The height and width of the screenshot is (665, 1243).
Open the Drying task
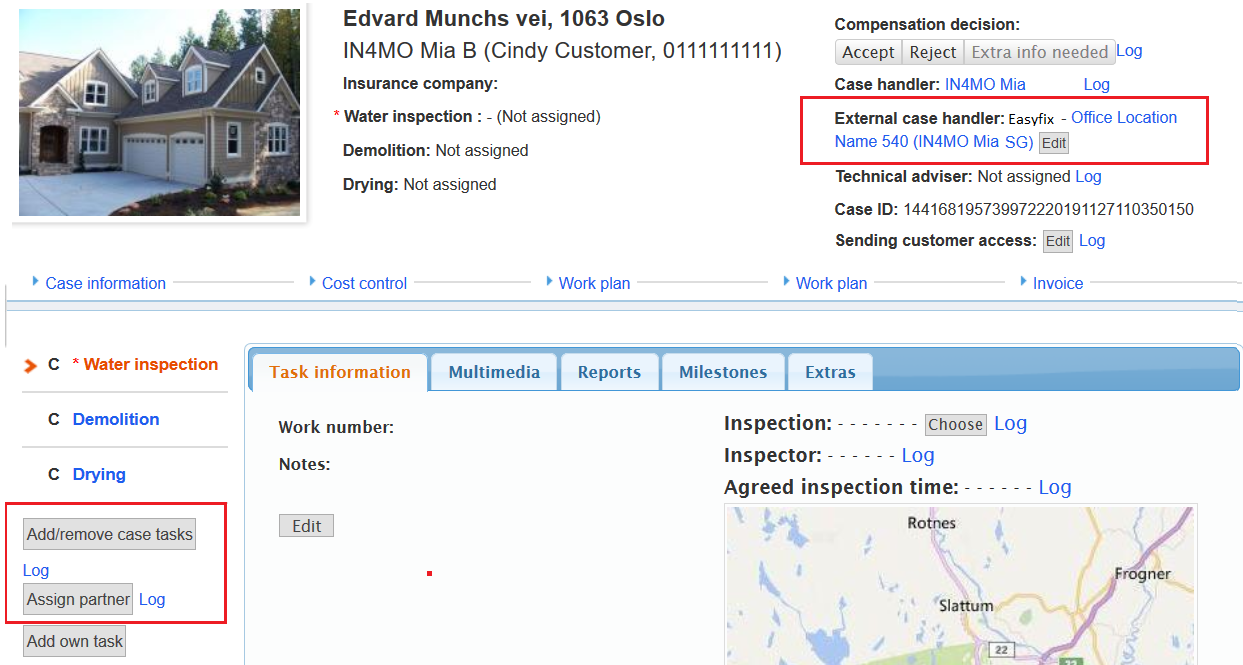[x=99, y=474]
